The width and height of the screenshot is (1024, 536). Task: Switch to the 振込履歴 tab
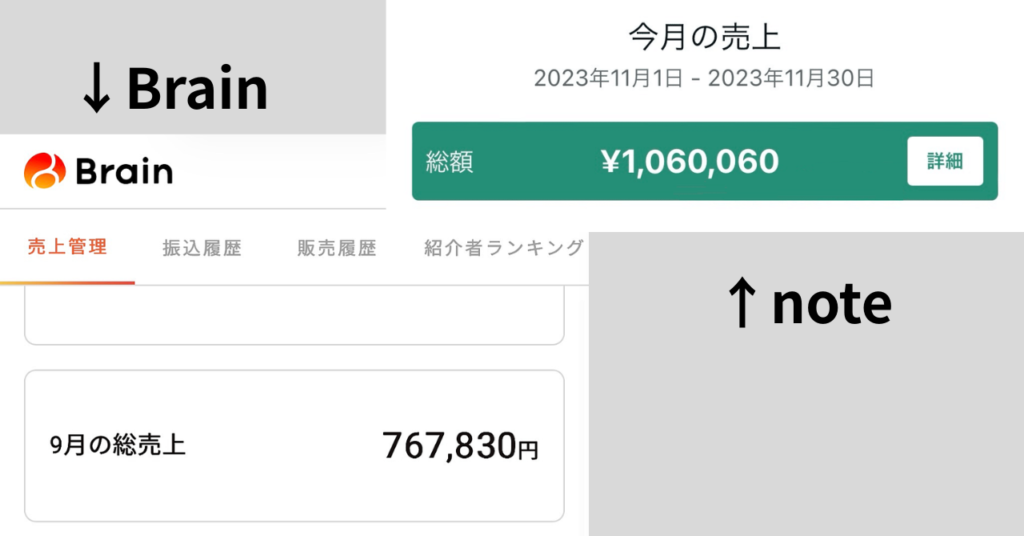click(202, 249)
